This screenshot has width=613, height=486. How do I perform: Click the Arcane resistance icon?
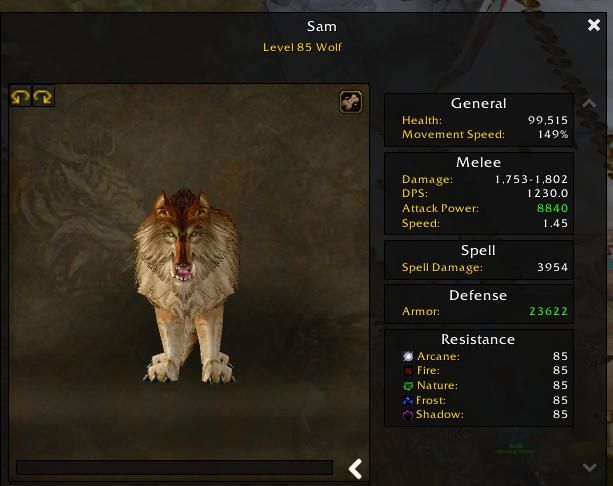click(x=408, y=356)
